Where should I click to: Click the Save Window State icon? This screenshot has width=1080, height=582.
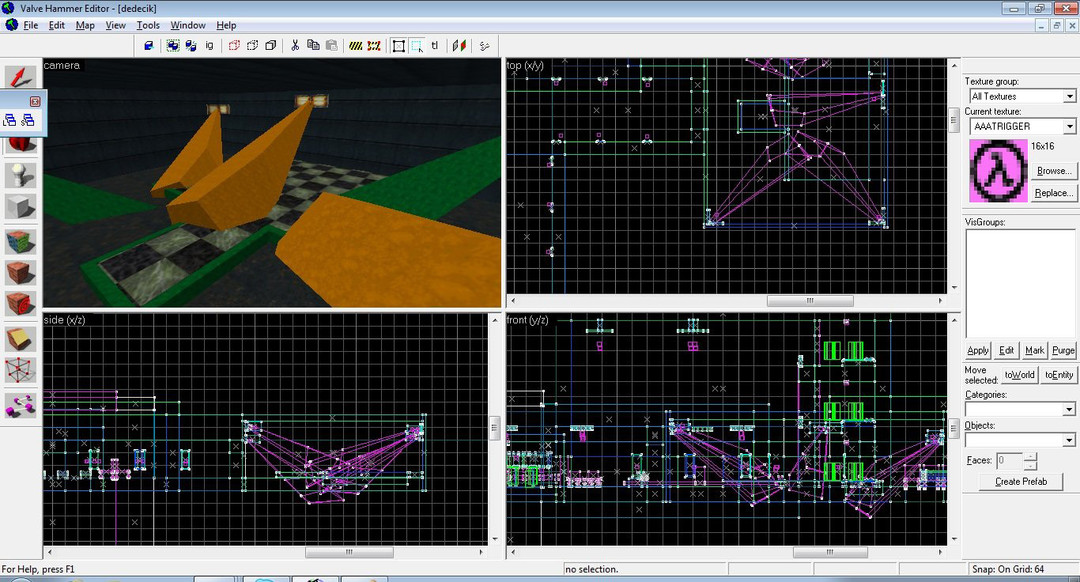tap(28, 121)
